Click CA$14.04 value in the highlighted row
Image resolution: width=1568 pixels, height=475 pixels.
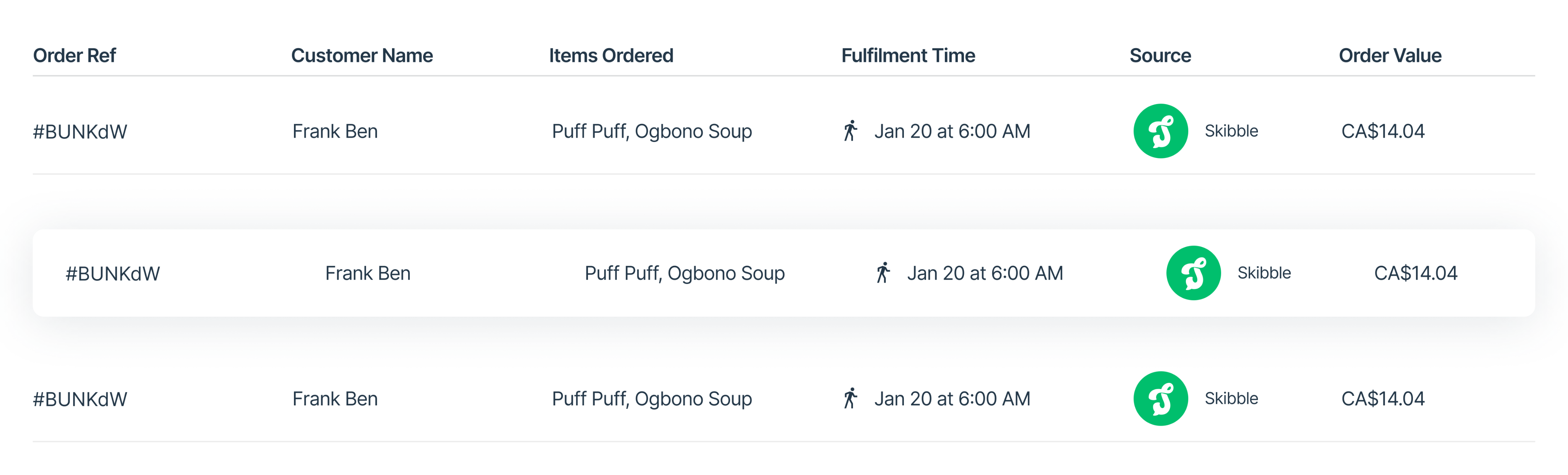tap(1415, 274)
